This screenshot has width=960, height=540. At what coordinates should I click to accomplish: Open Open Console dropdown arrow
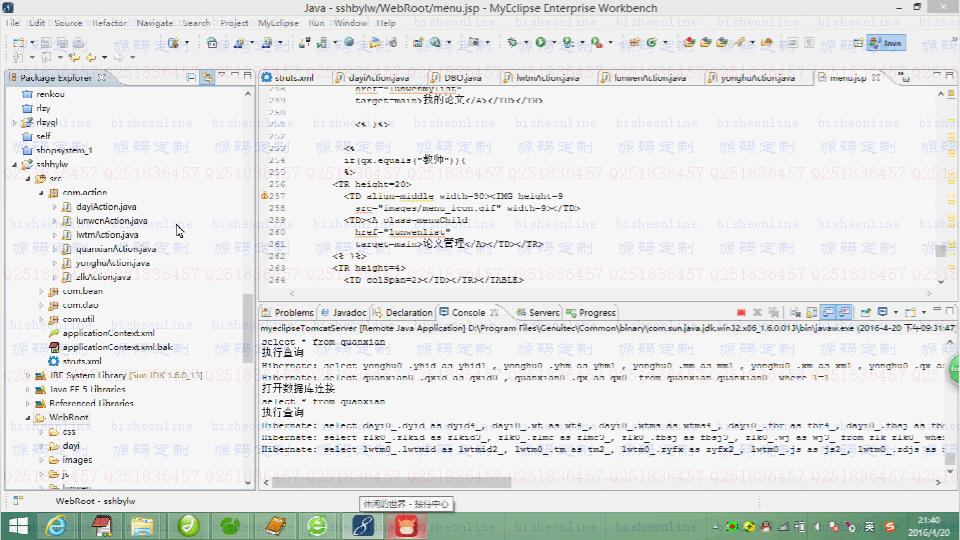pos(923,312)
